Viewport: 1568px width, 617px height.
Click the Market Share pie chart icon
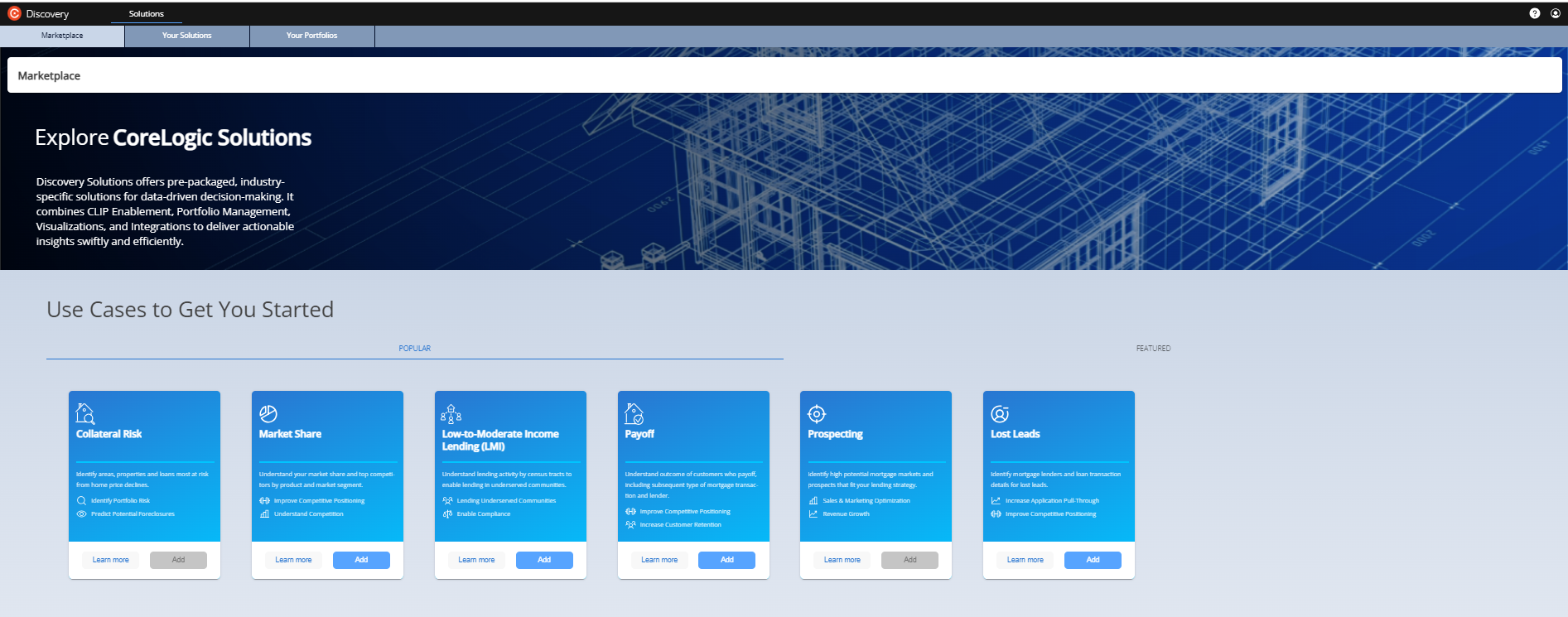[268, 413]
